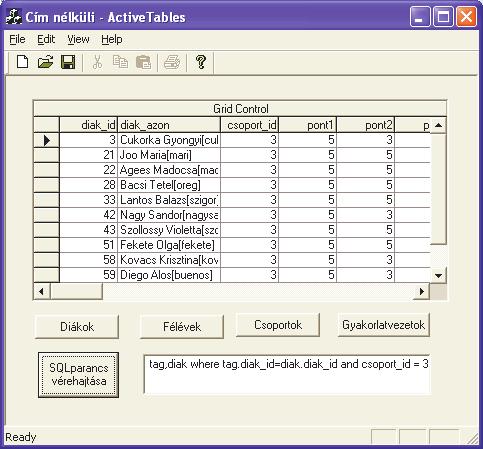
Task: Click the Save floppy disk icon
Action: (x=68, y=62)
